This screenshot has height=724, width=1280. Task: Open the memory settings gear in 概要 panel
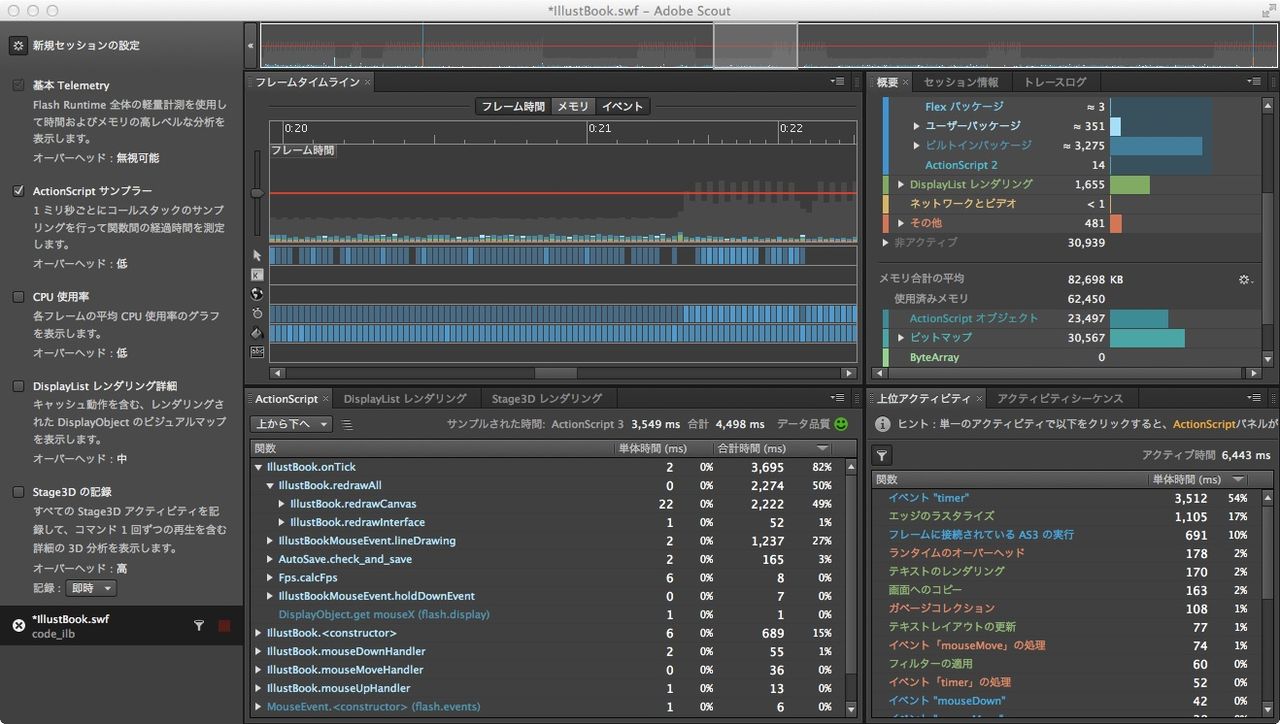point(1245,280)
